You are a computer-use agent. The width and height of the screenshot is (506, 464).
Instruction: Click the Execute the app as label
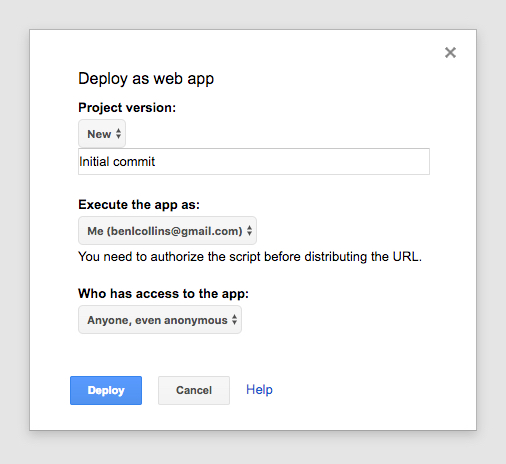tap(139, 205)
